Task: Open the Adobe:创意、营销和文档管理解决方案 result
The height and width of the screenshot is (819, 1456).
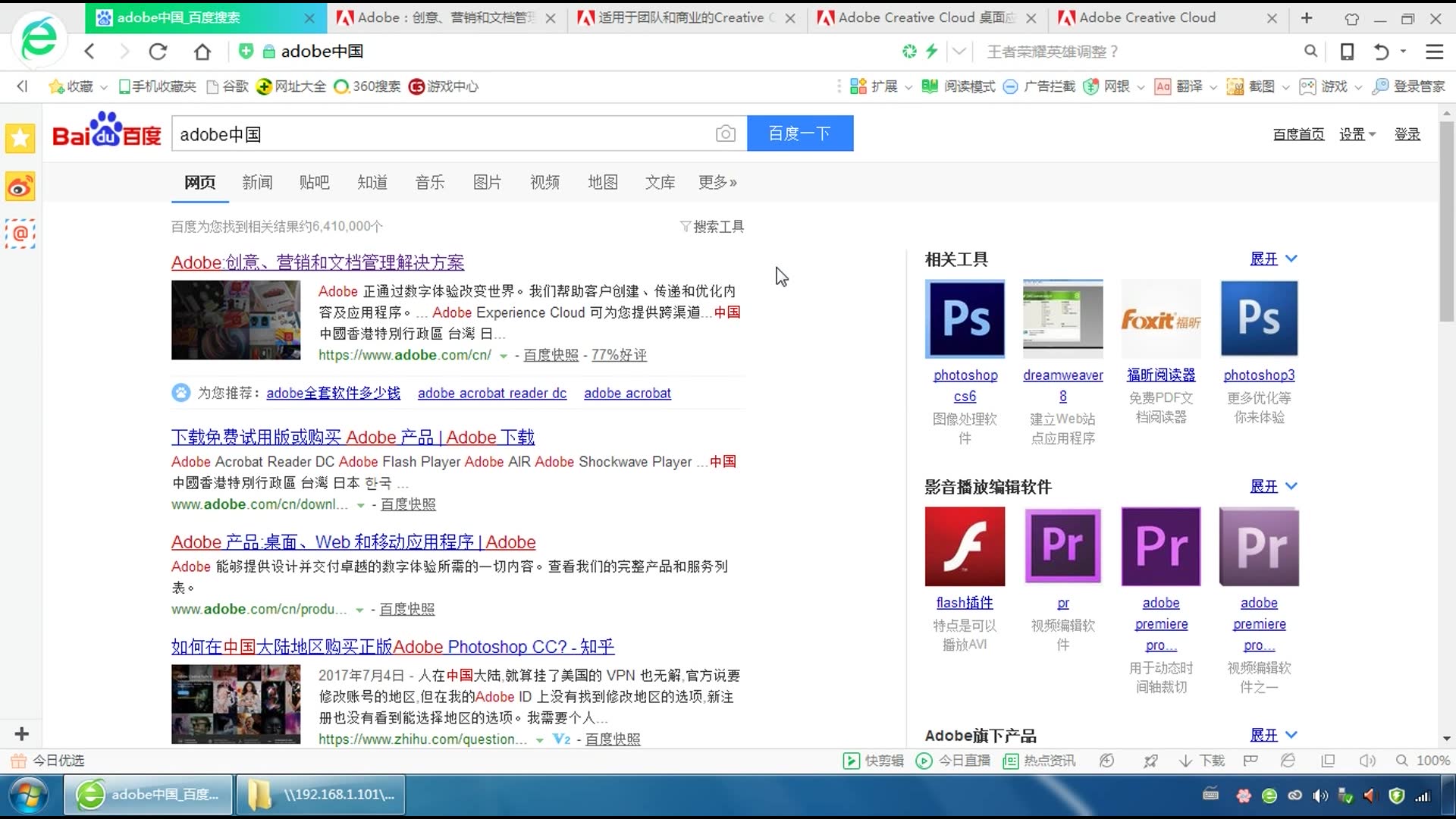Action: tap(318, 262)
